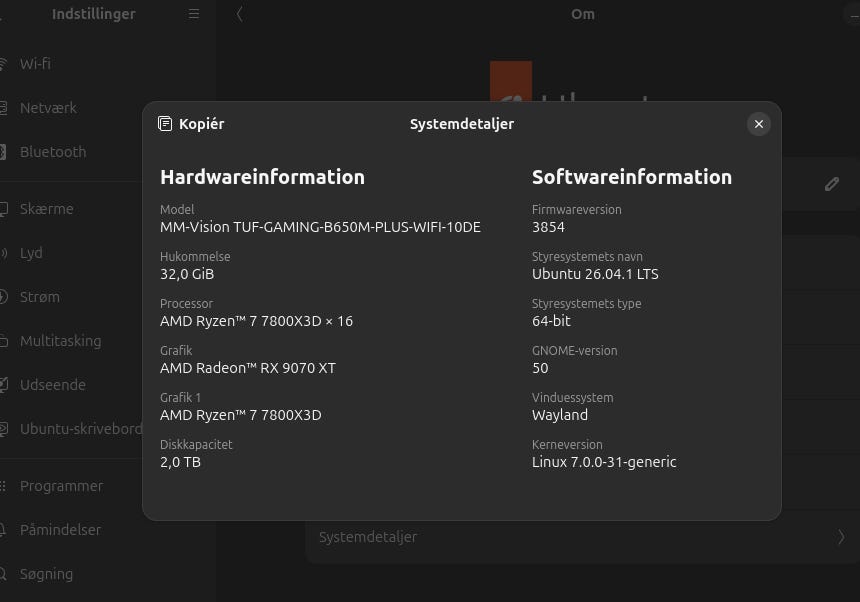Click the disk capacity value 2,0 TB

point(180,462)
